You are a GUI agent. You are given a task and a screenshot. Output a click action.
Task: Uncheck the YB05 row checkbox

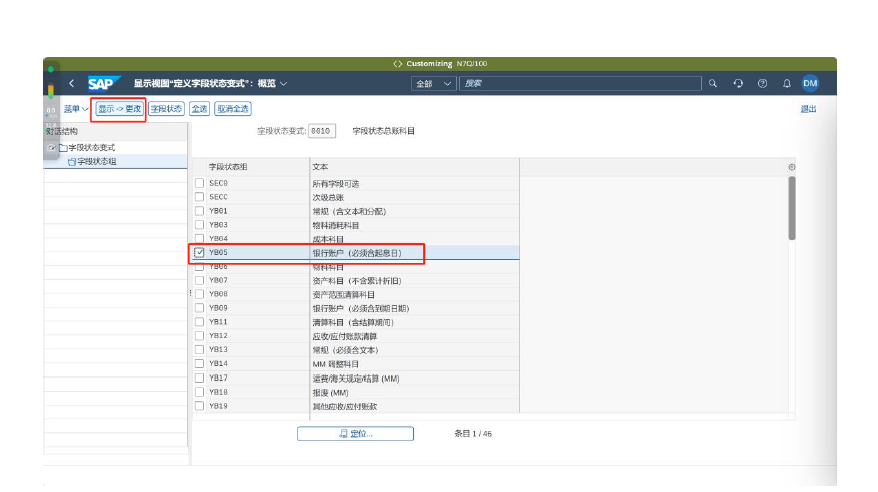coord(199,253)
